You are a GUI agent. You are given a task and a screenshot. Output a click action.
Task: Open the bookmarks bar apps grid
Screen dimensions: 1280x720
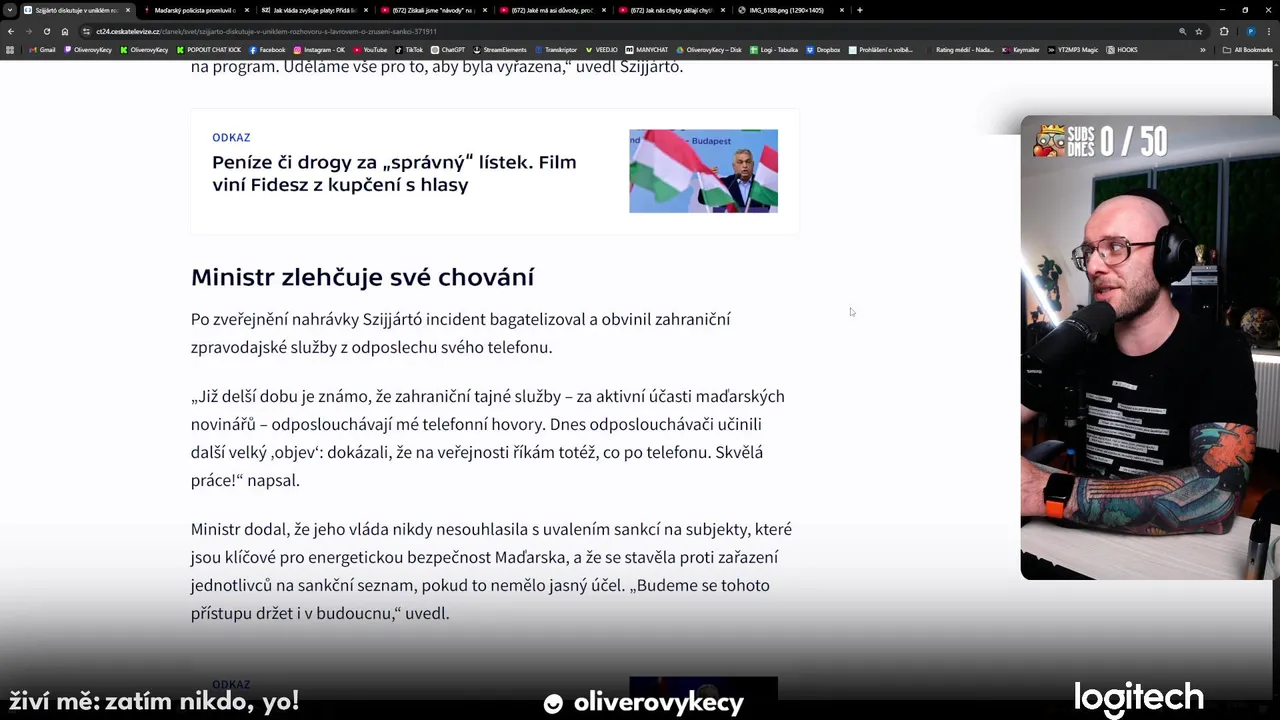click(10, 49)
